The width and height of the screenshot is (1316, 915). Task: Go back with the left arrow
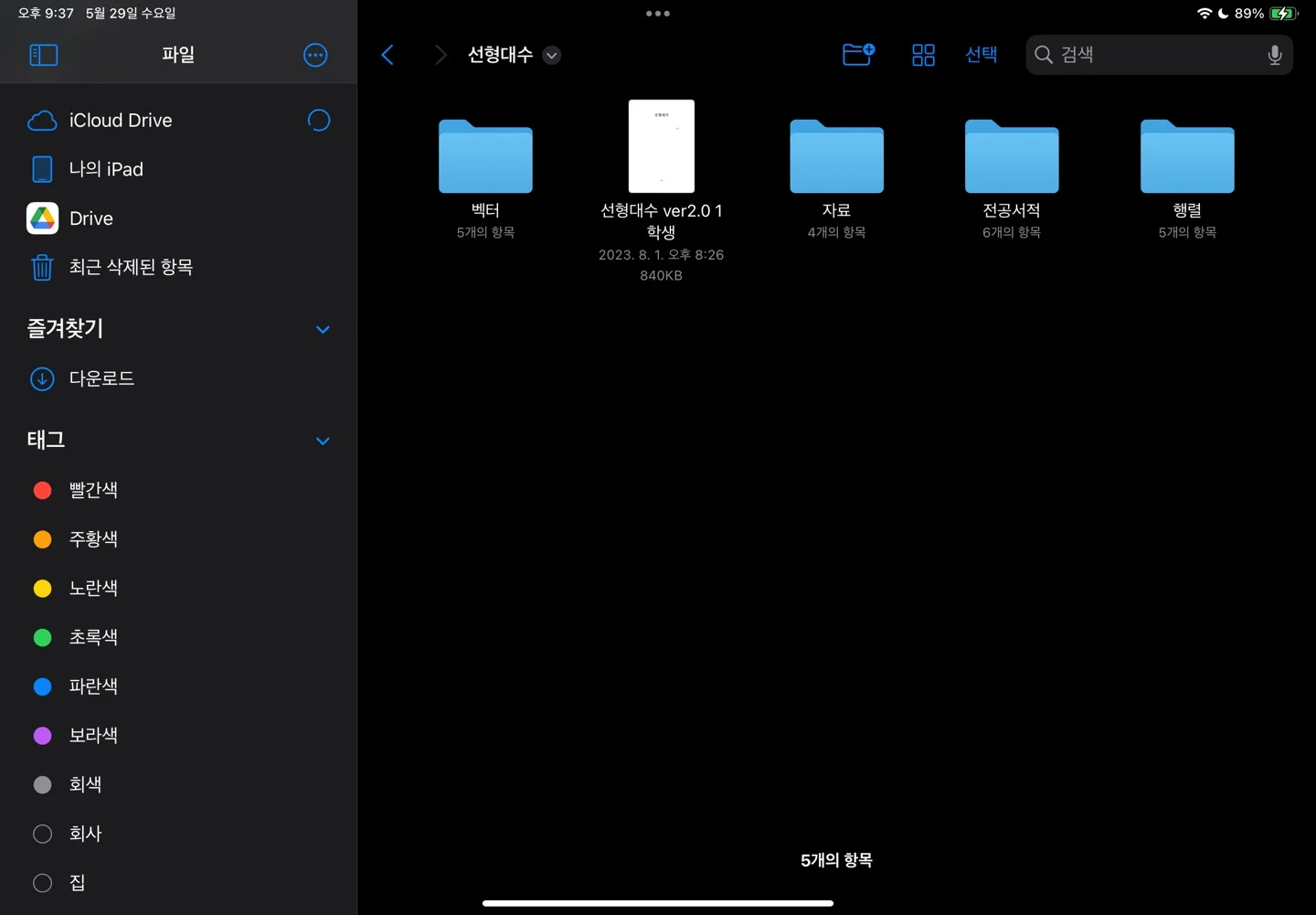click(x=387, y=55)
